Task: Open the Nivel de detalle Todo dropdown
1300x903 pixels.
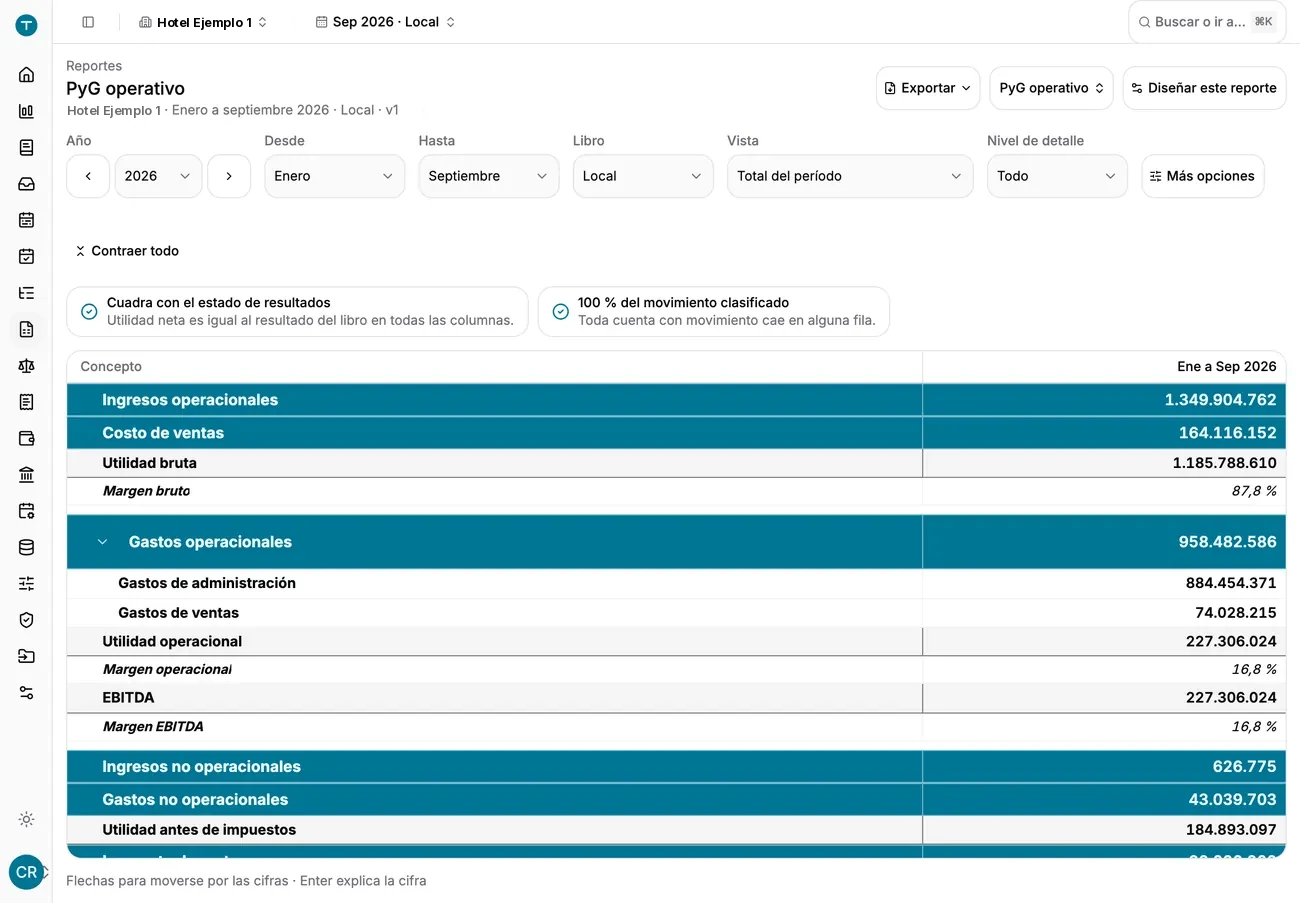Action: point(1057,176)
